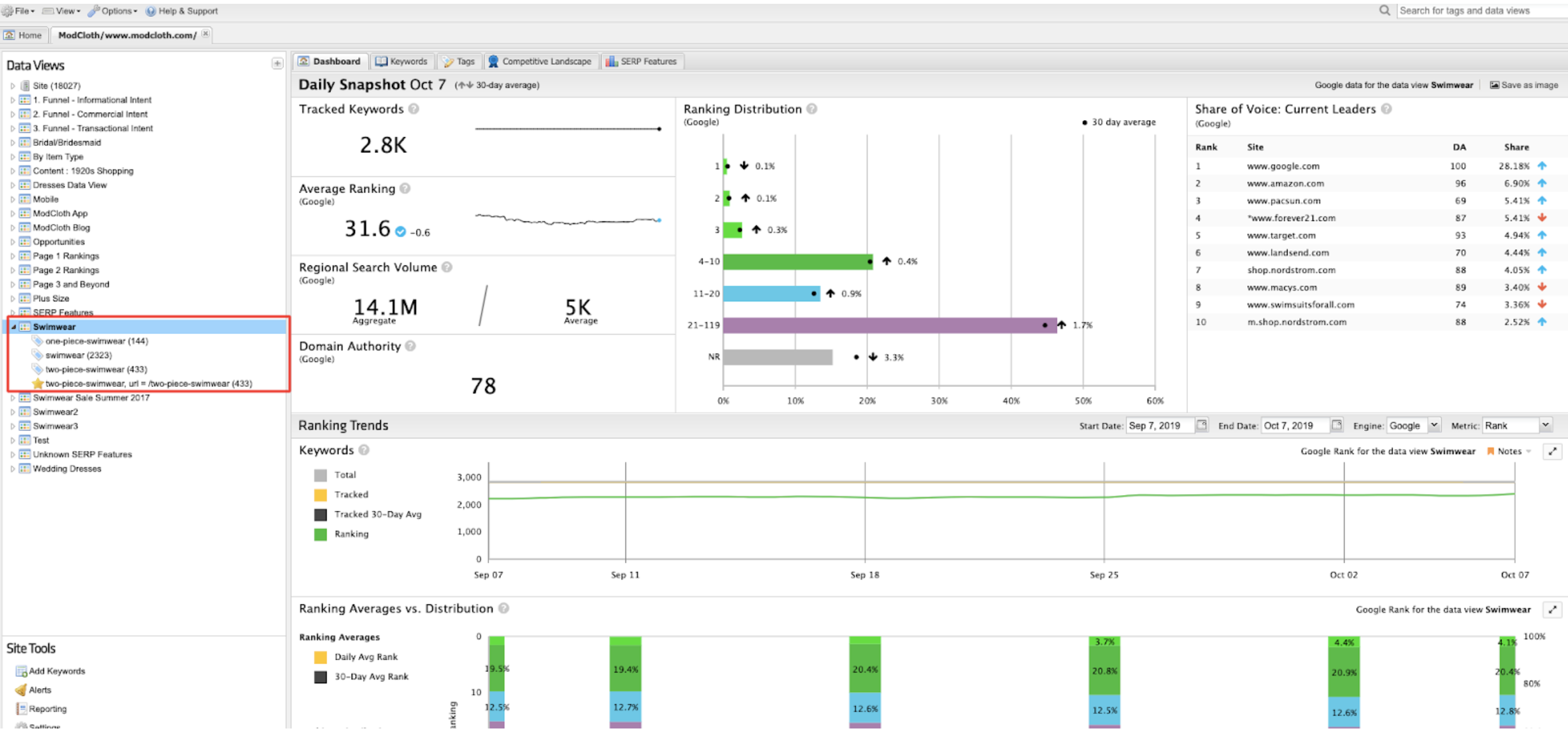Viewport: 1568px width, 731px height.
Task: Click the search magnifier icon
Action: tap(1384, 11)
